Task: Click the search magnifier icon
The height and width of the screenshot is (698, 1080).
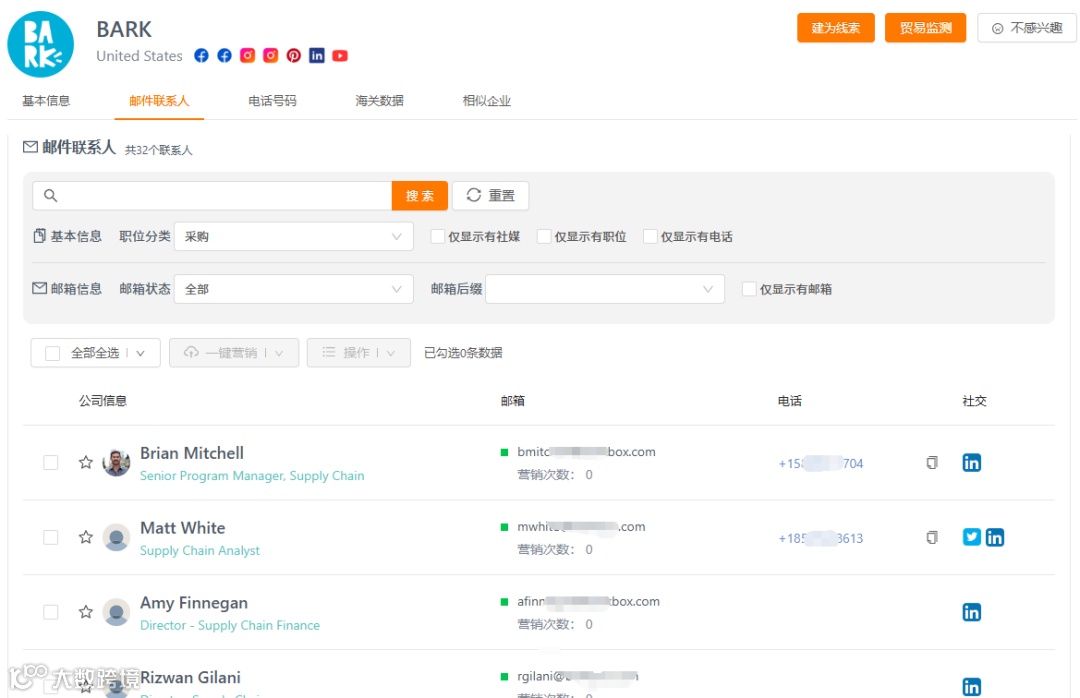Action: [50, 196]
